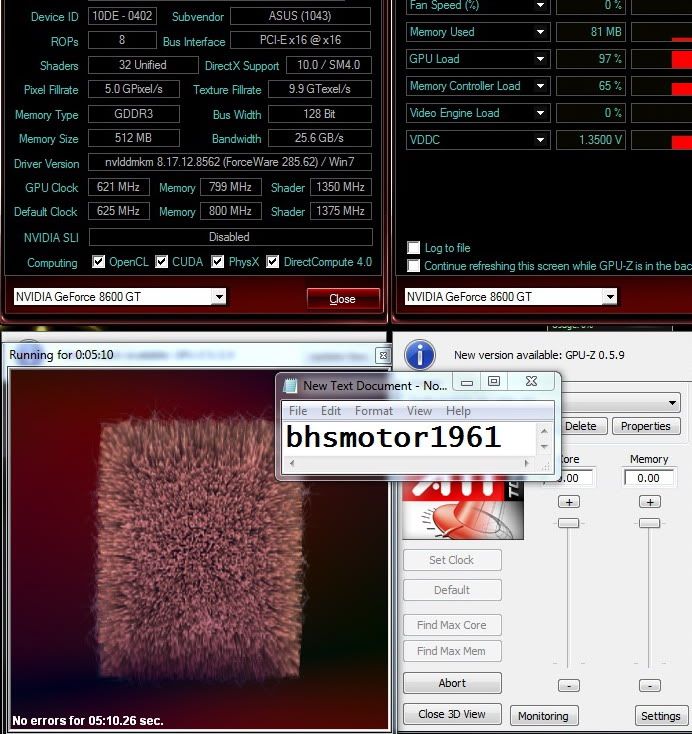Click Delete profile button

581,426
